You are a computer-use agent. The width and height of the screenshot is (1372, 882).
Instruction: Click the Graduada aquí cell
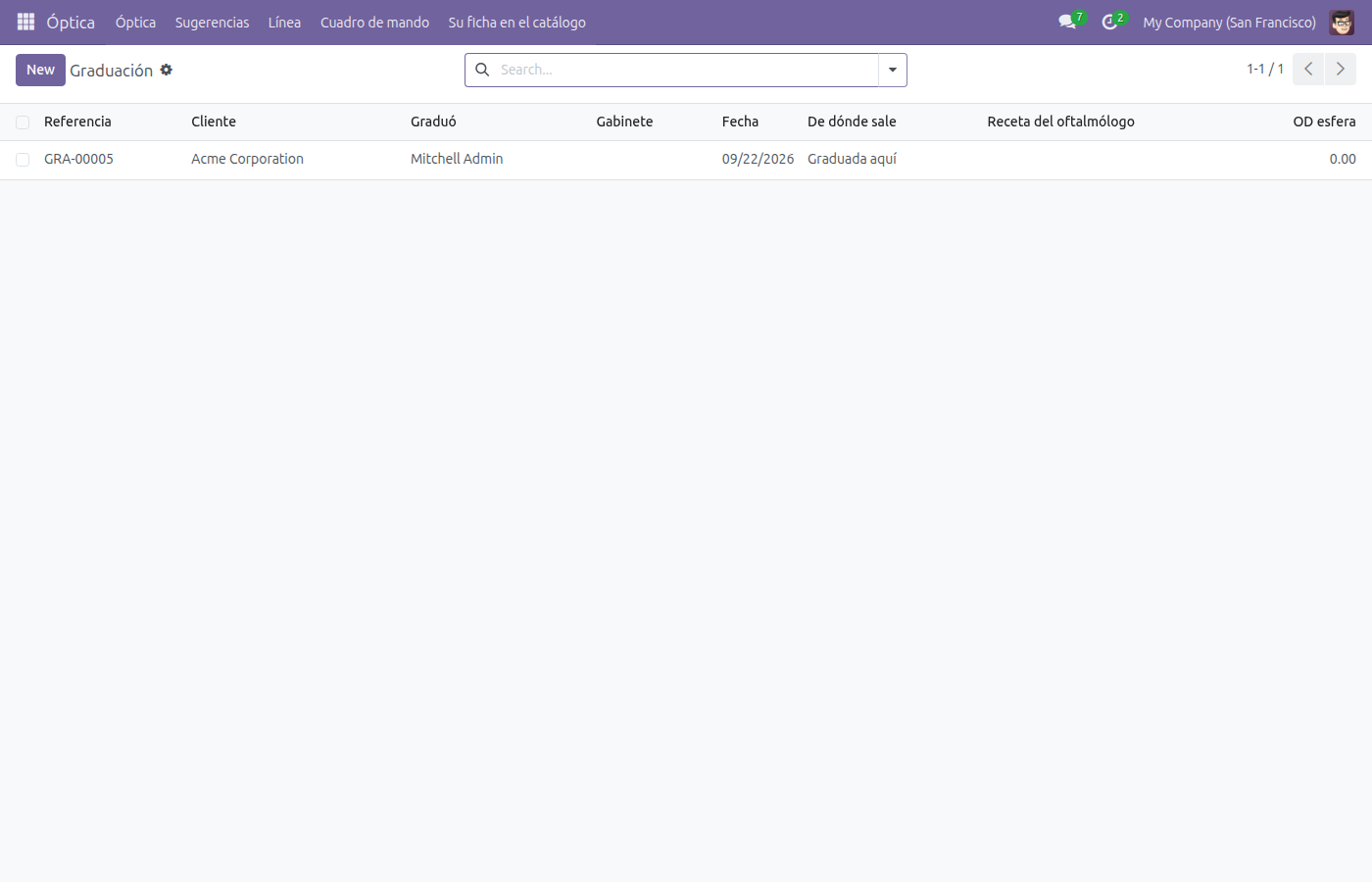[x=852, y=159]
